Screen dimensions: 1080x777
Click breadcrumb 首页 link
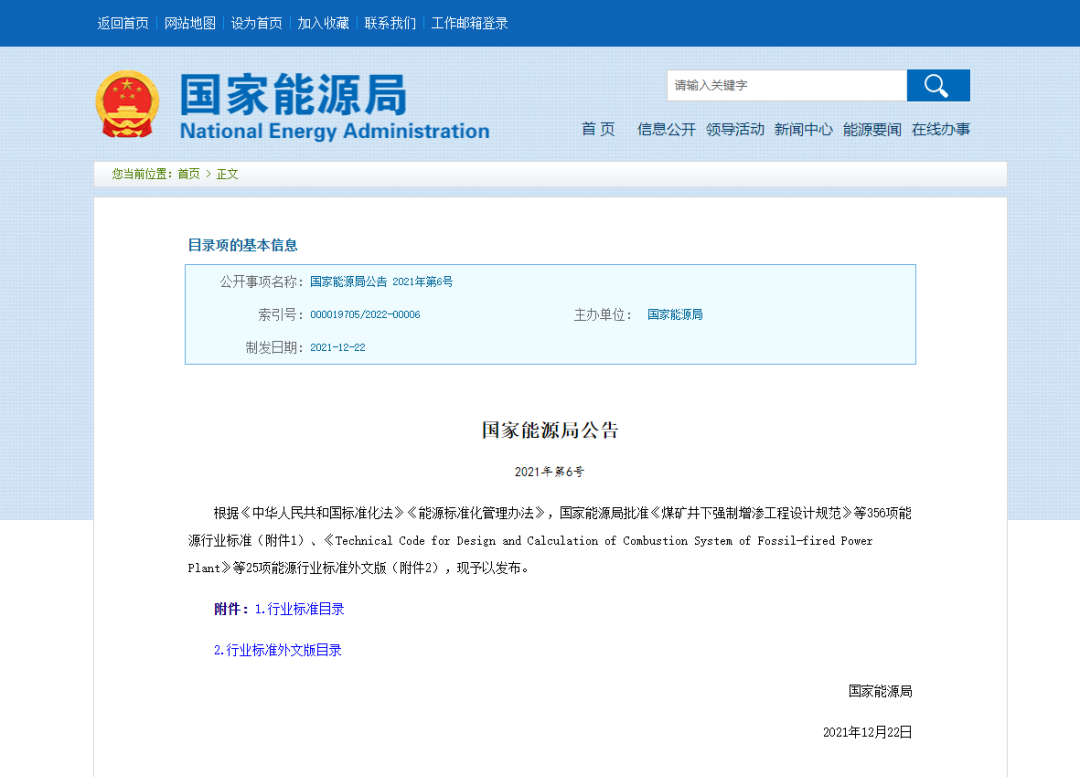click(x=189, y=174)
